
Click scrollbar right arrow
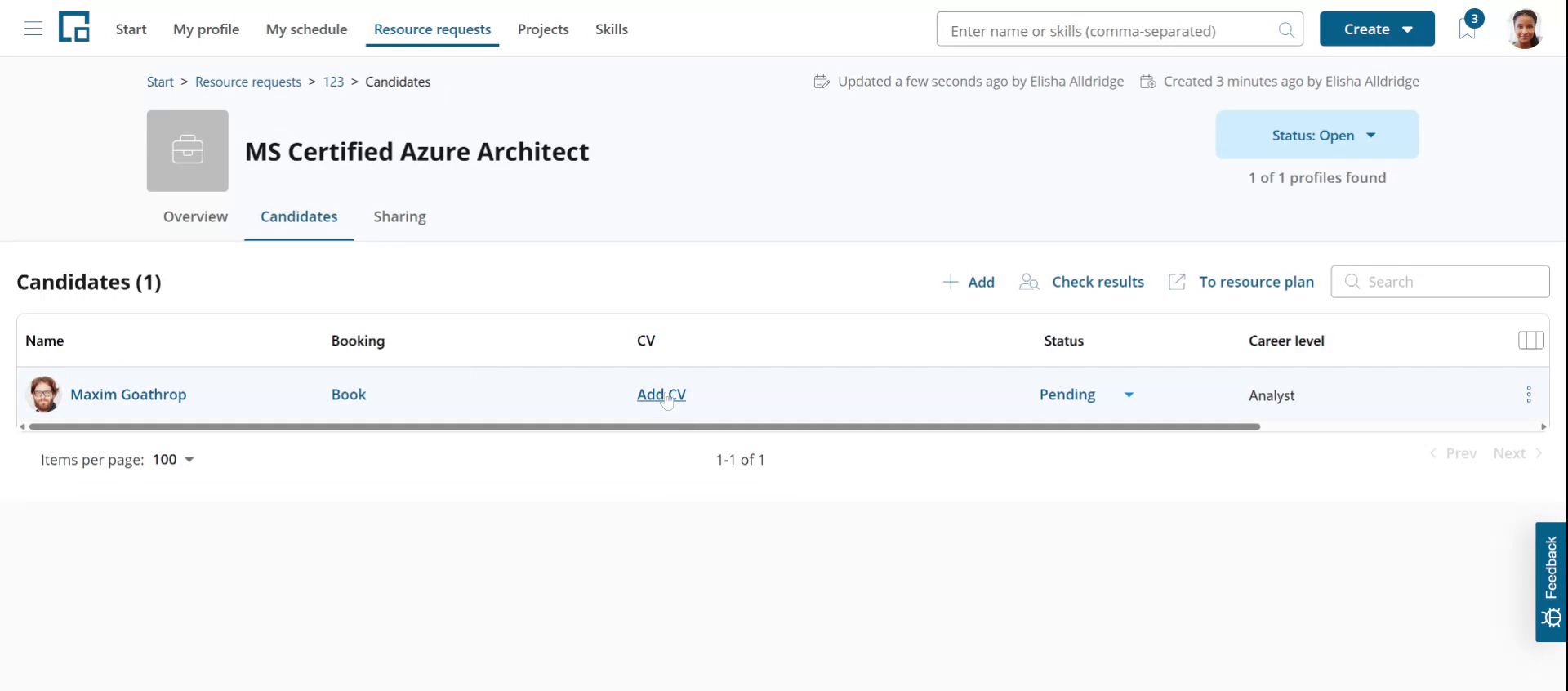pyautogui.click(x=1543, y=426)
